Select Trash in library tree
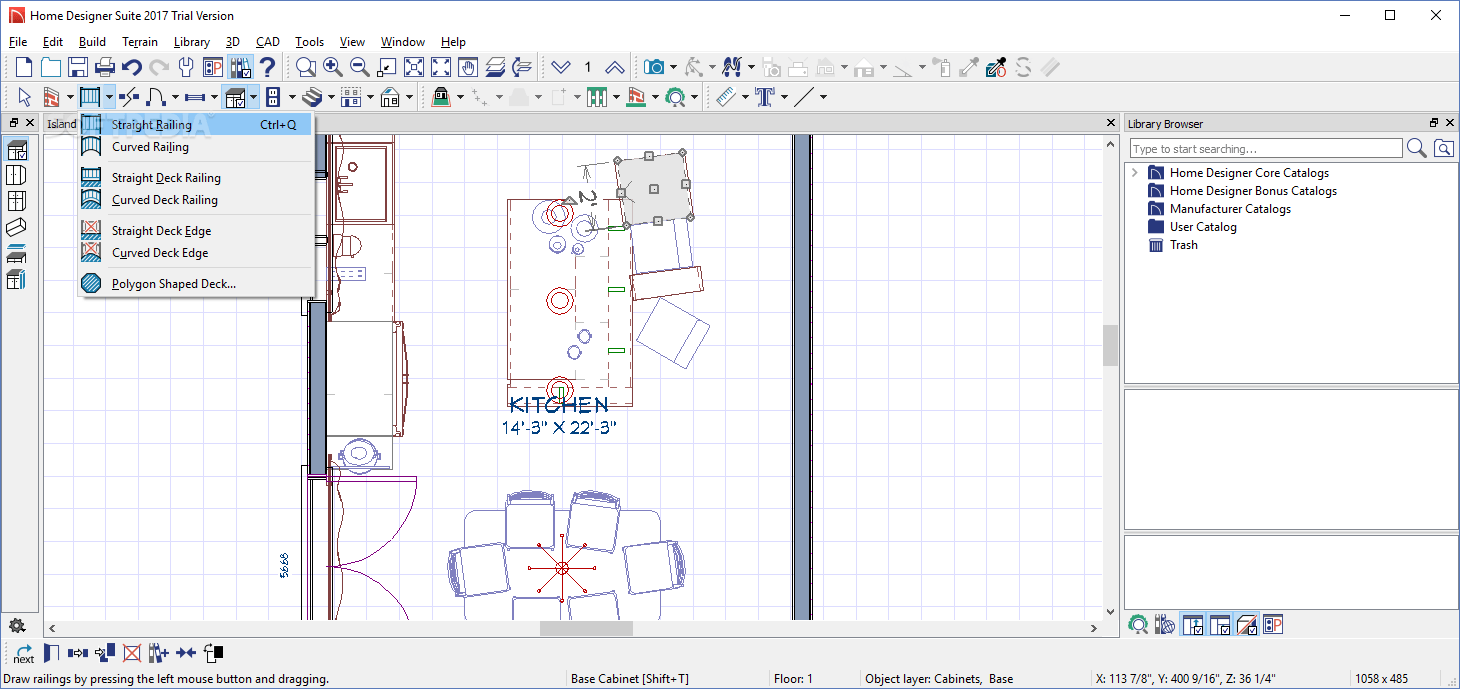Viewport: 1460px width, 689px height. tap(1183, 245)
